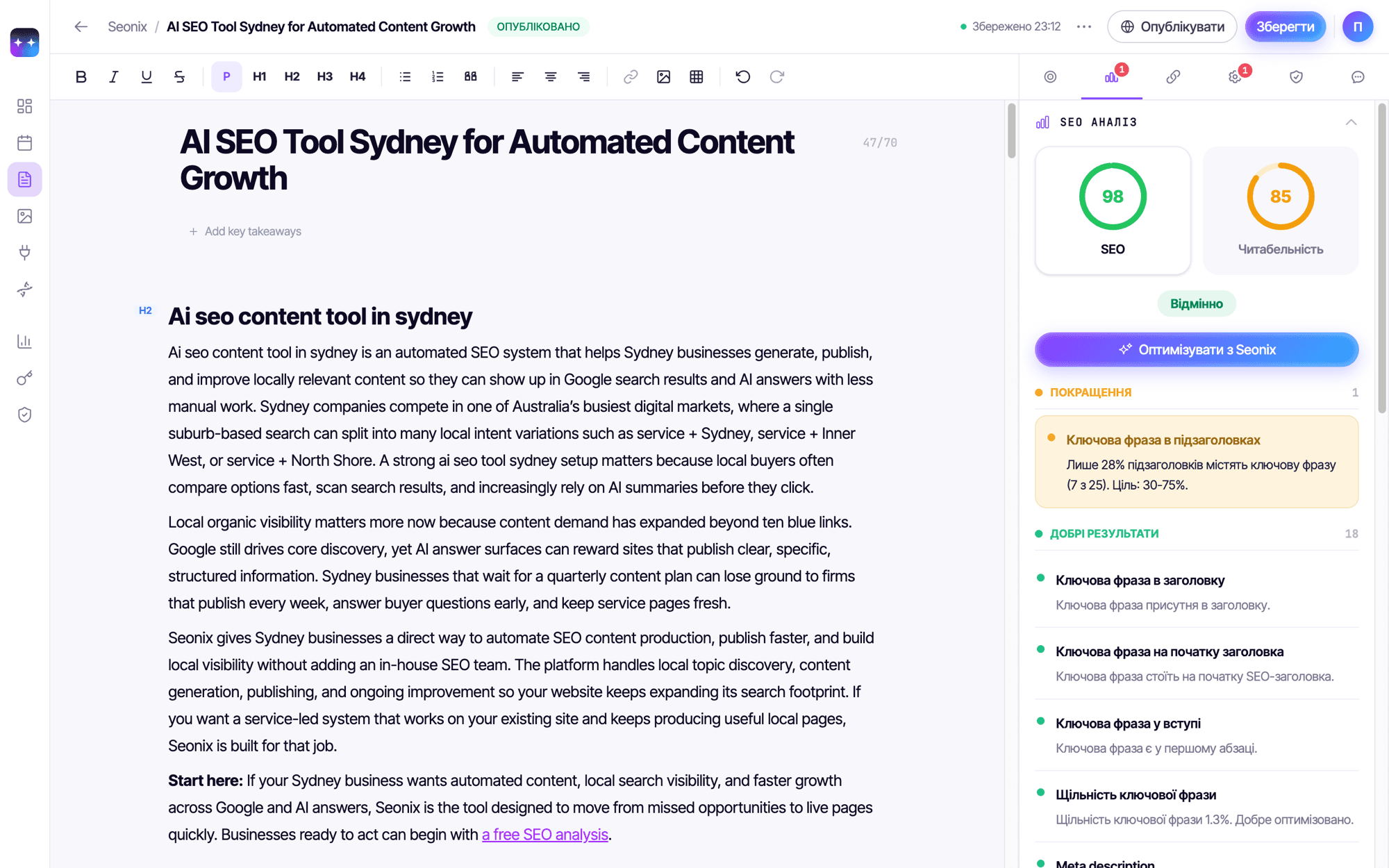Toggle strikethrough formatting
The image size is (1389, 868).
tap(179, 76)
